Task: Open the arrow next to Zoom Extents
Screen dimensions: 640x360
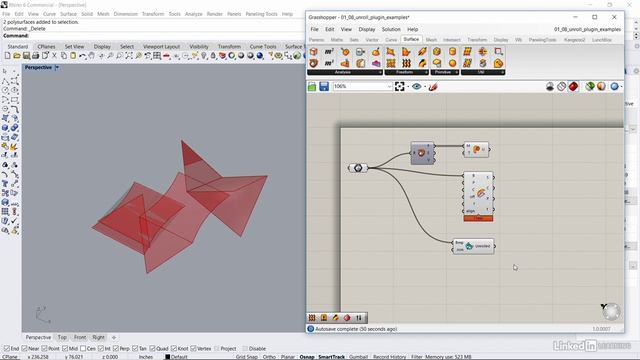Action: [x=408, y=87]
